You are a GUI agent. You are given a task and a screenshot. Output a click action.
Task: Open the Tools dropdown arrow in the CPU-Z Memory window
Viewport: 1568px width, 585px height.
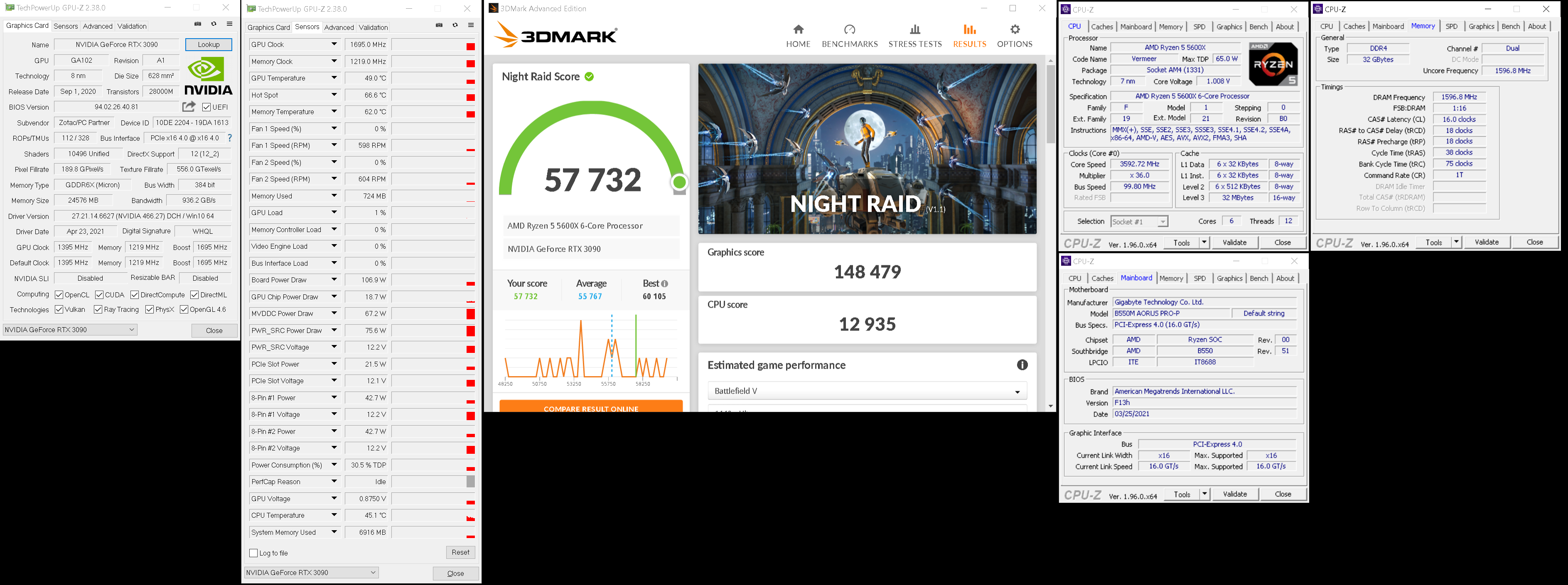click(x=1457, y=242)
